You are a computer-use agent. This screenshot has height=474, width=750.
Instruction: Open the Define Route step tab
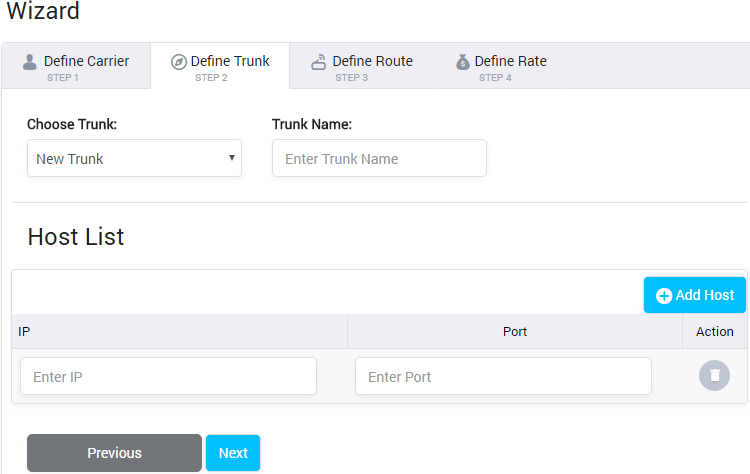pyautogui.click(x=361, y=66)
